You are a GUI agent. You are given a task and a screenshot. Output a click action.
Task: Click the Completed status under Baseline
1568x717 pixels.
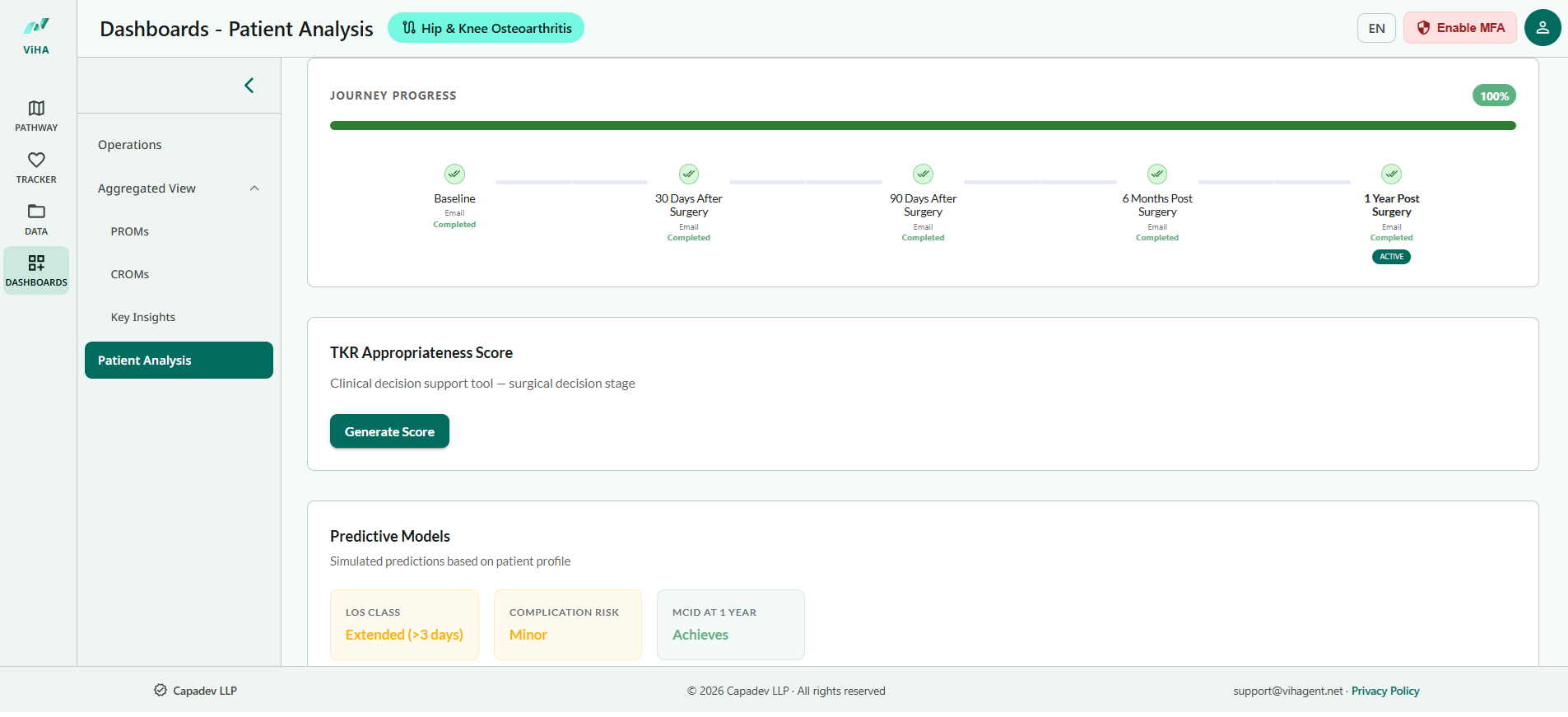tap(454, 225)
